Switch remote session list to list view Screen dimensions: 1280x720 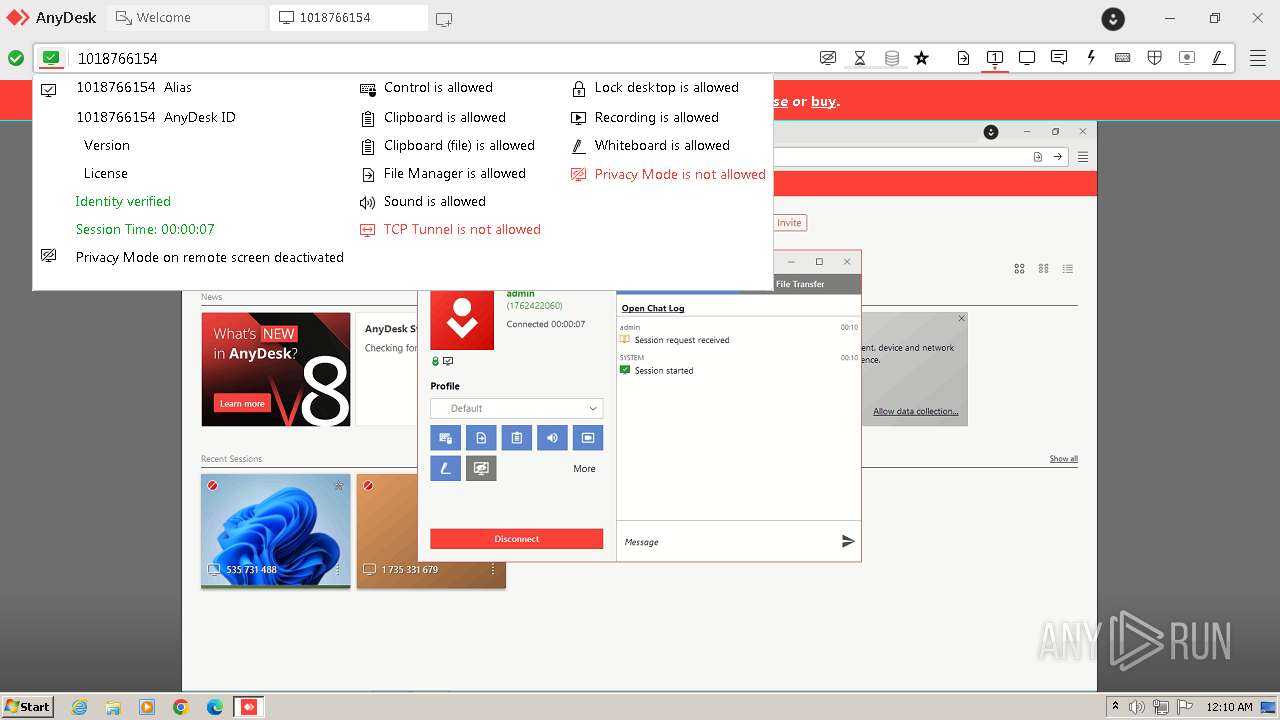point(1068,269)
